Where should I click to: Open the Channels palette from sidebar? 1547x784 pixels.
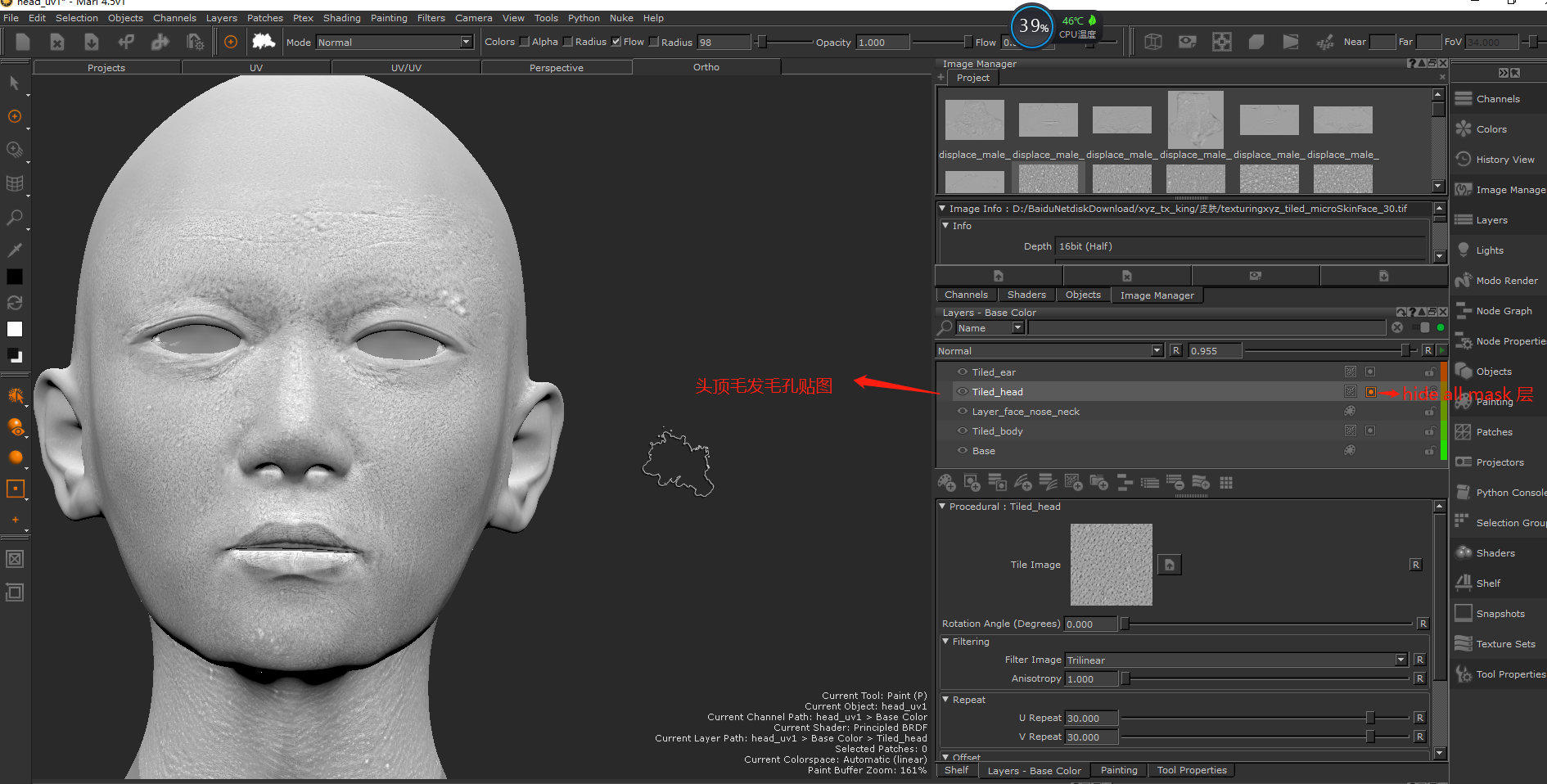tap(1498, 99)
